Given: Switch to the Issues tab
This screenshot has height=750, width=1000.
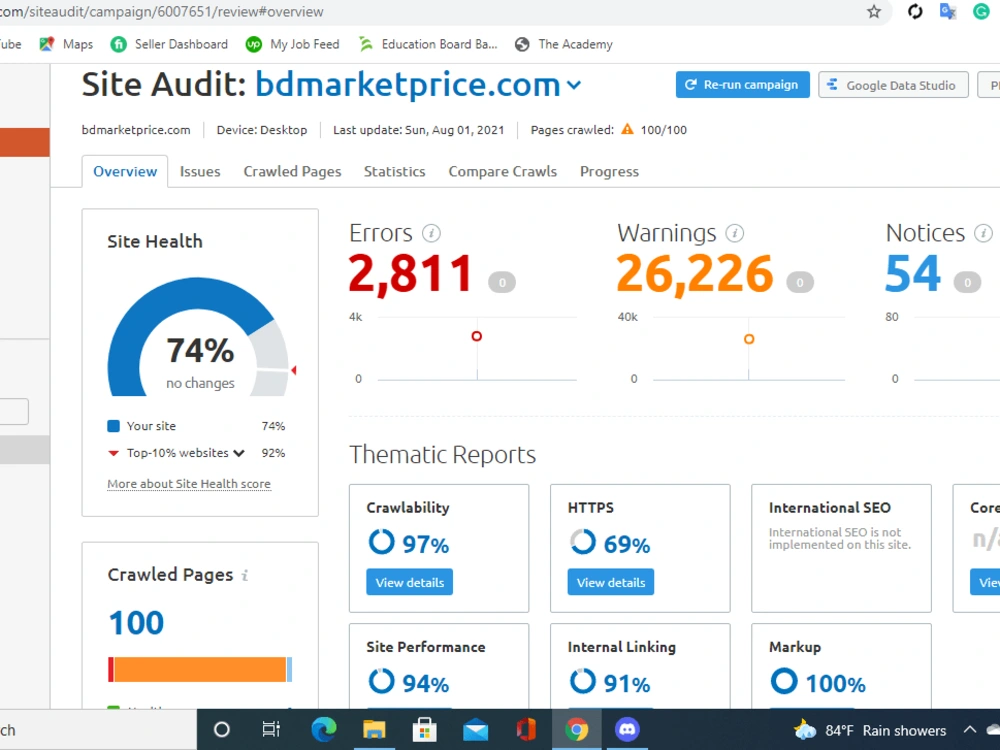Looking at the screenshot, I should (x=200, y=172).
